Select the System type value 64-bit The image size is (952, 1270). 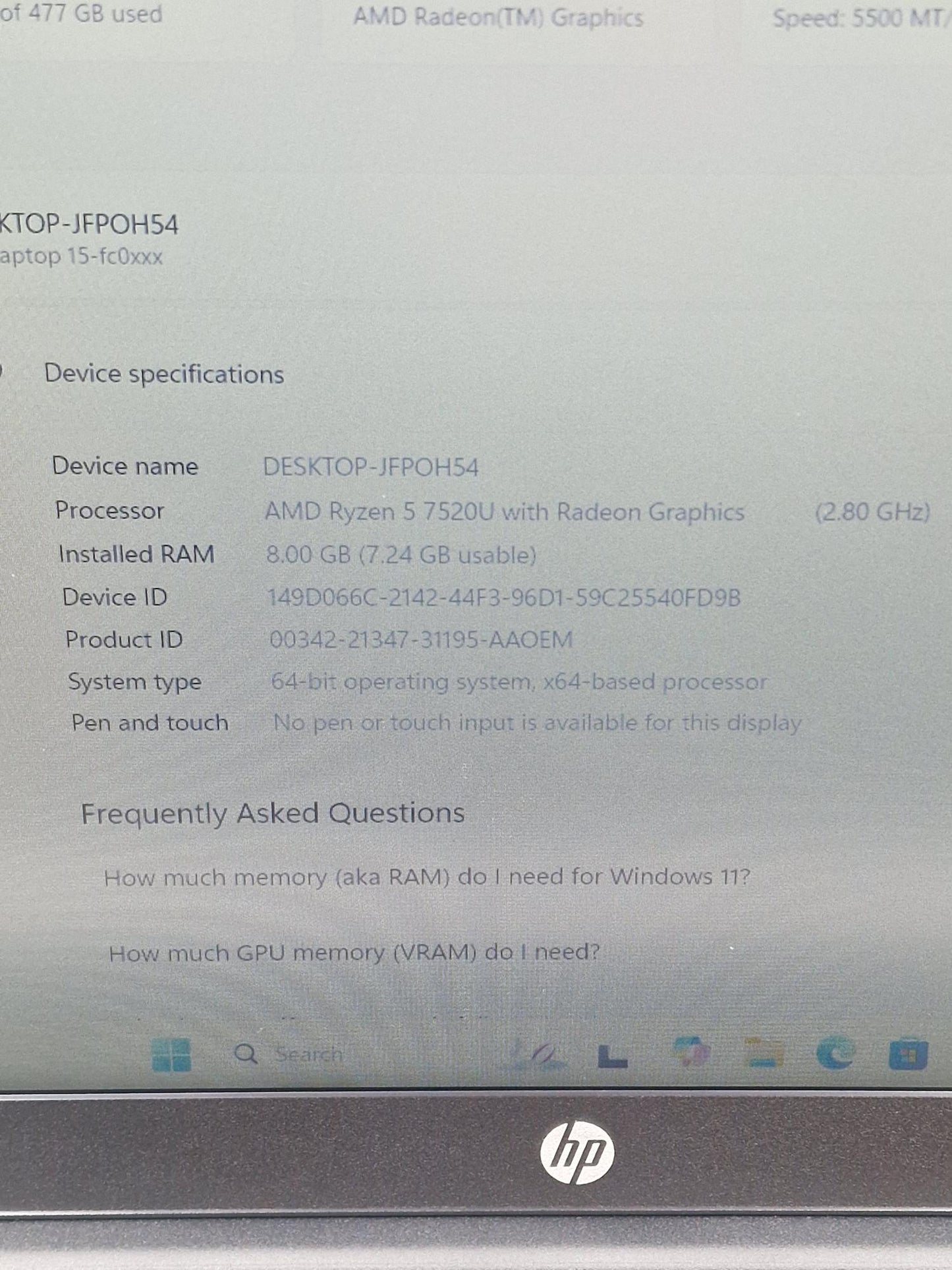coord(519,681)
